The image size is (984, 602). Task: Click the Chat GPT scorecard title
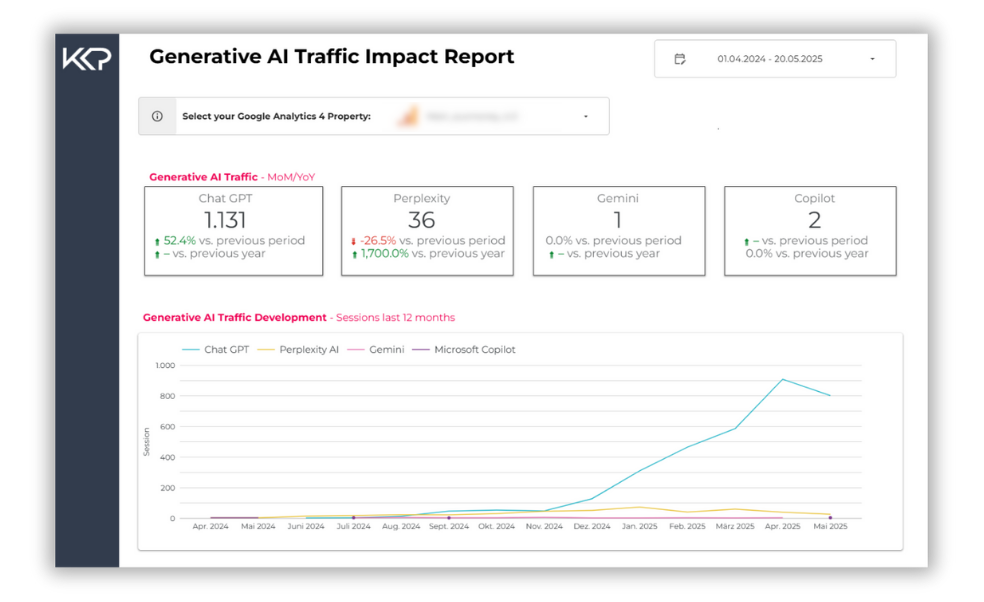click(x=225, y=198)
